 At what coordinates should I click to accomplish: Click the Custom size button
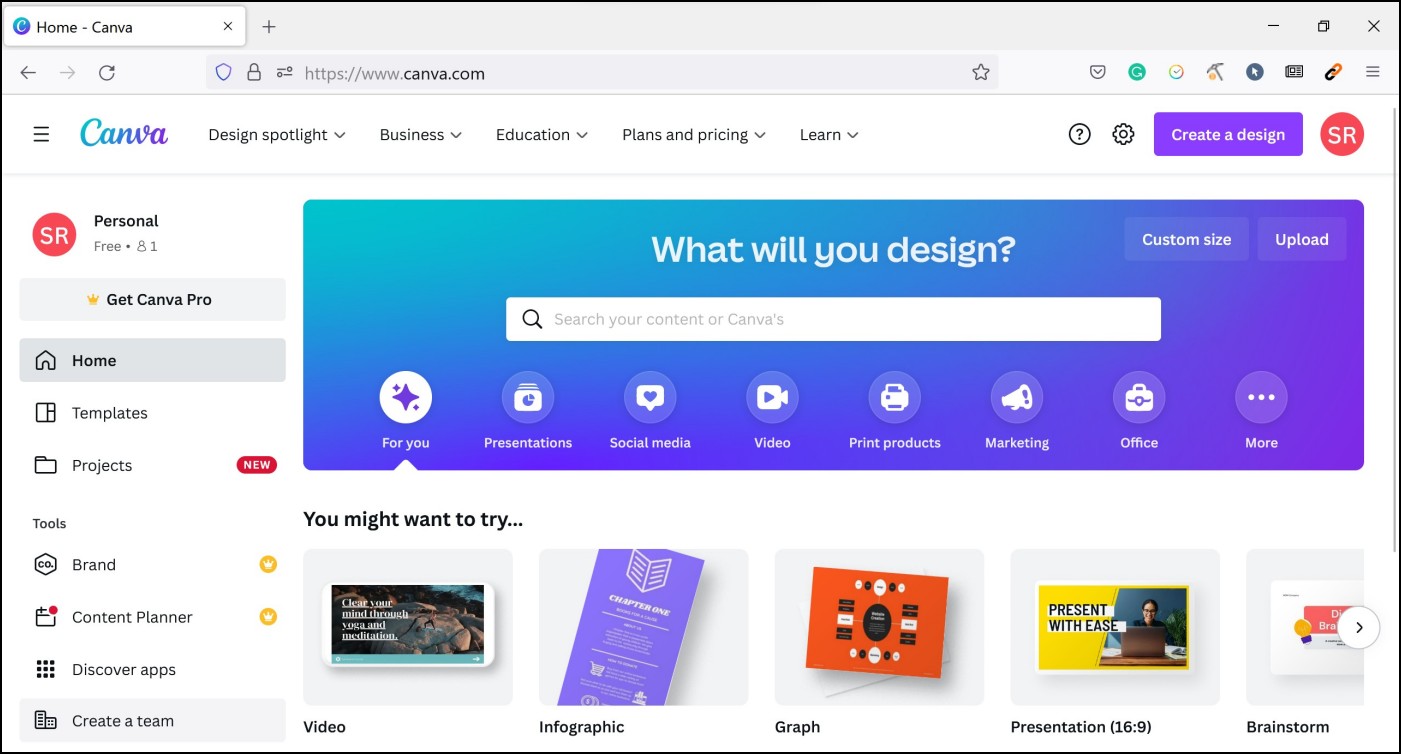[1186, 239]
